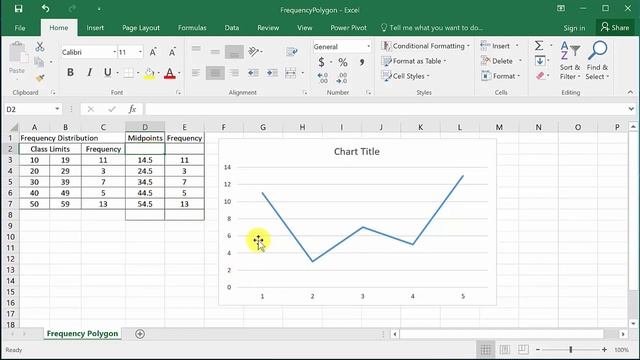Click the Chart Title text

point(357,151)
